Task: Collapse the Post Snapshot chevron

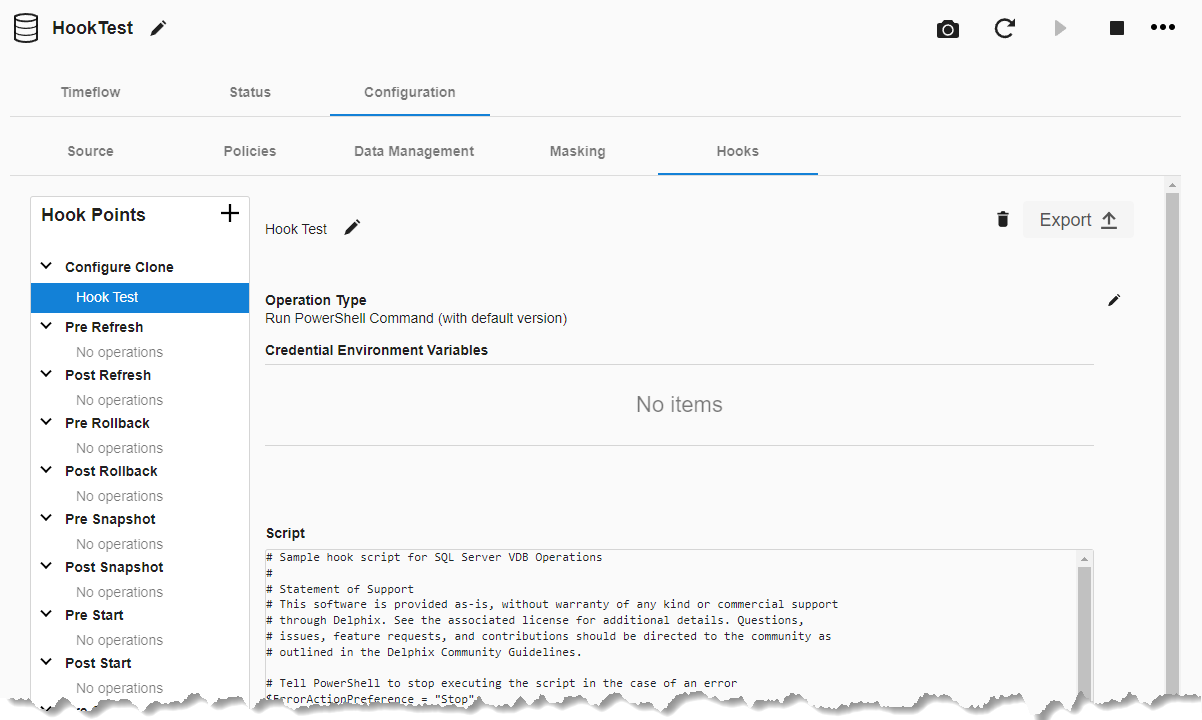Action: pyautogui.click(x=46, y=566)
